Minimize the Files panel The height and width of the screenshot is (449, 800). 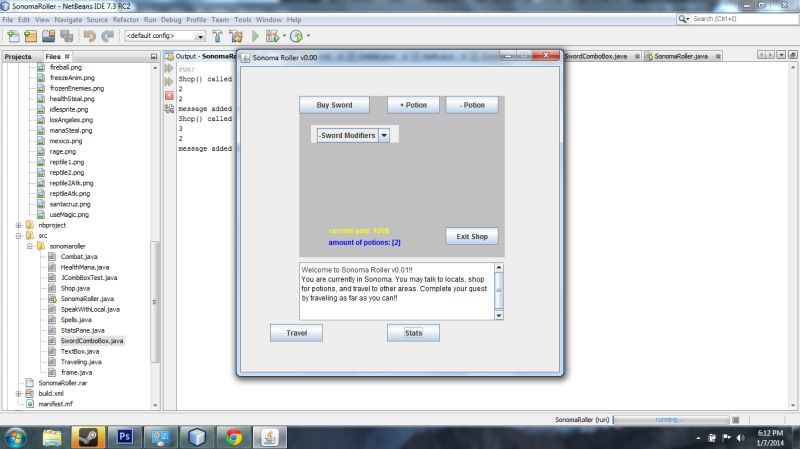154,57
